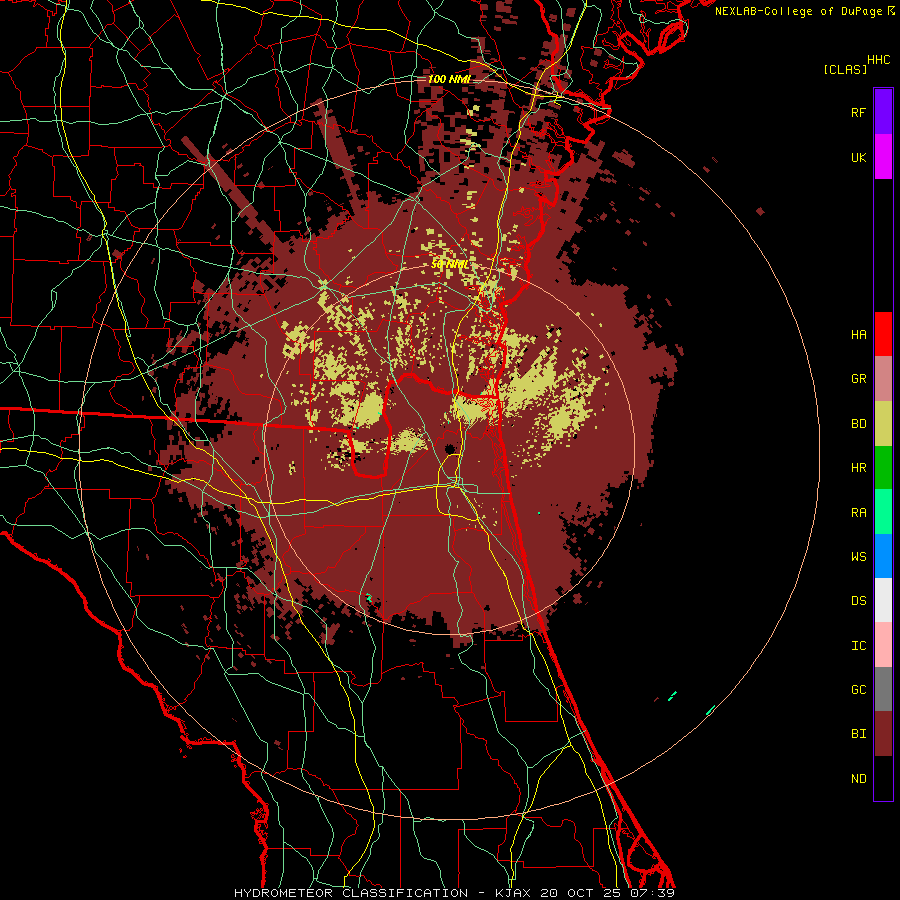The height and width of the screenshot is (900, 900).
Task: Click the '[CLAS]' legend heading
Action: 845,69
